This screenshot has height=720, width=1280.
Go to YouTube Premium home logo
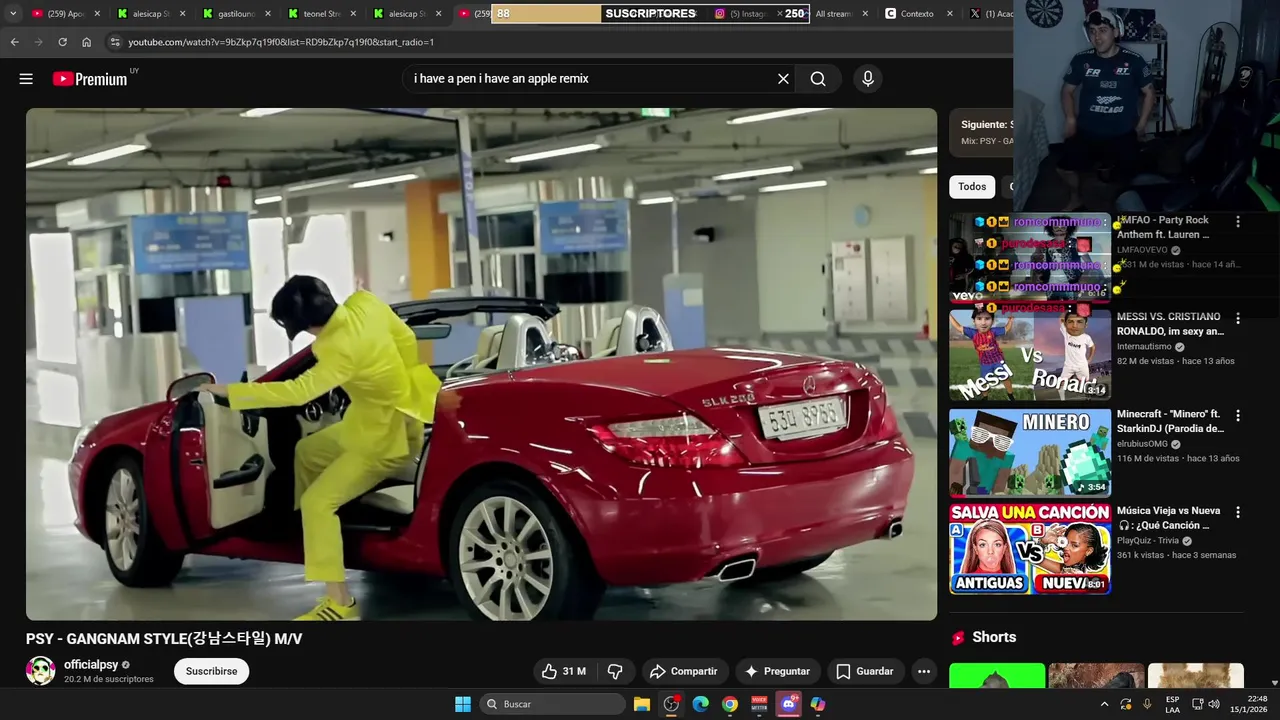coord(90,79)
